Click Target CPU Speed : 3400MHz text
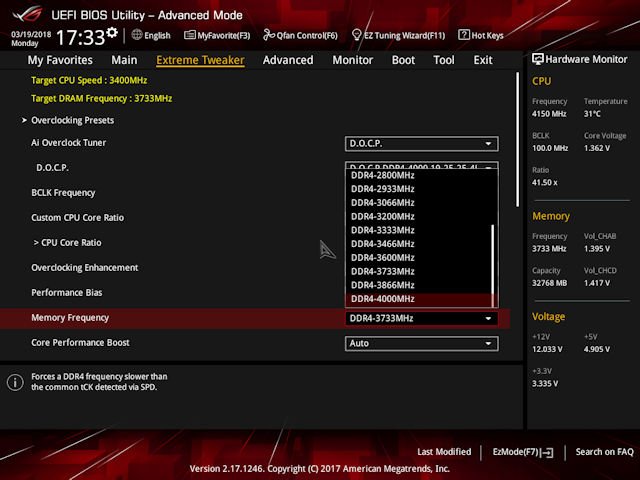640x480 pixels. [x=89, y=80]
